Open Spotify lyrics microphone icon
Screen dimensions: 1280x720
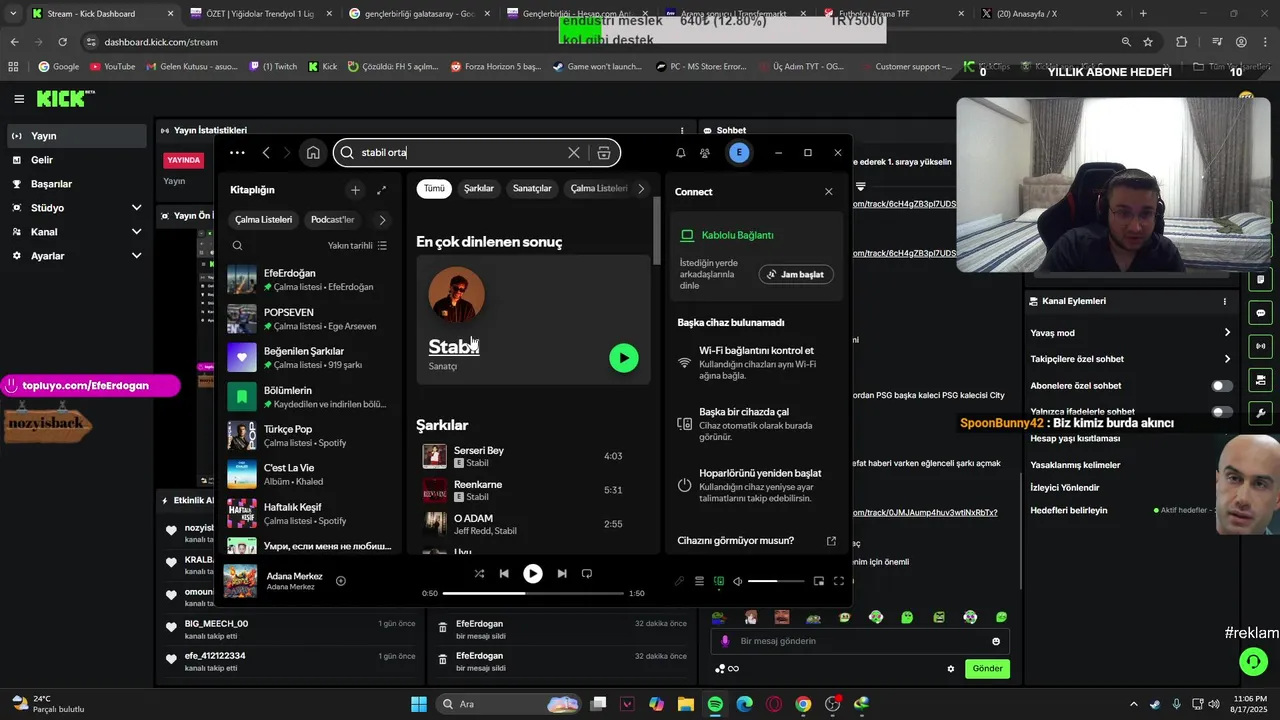click(x=680, y=581)
